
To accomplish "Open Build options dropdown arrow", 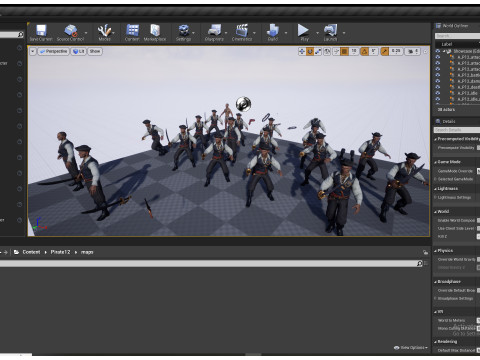I will coord(286,33).
